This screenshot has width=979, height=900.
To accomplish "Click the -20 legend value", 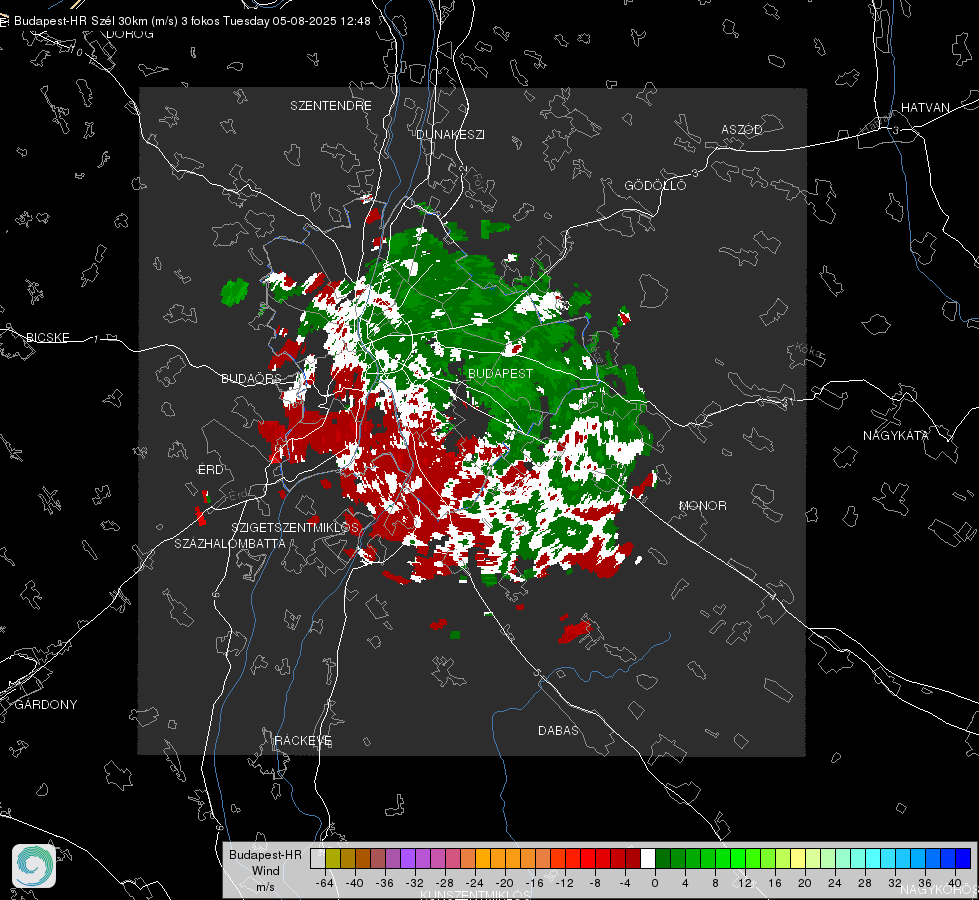I will (x=504, y=883).
